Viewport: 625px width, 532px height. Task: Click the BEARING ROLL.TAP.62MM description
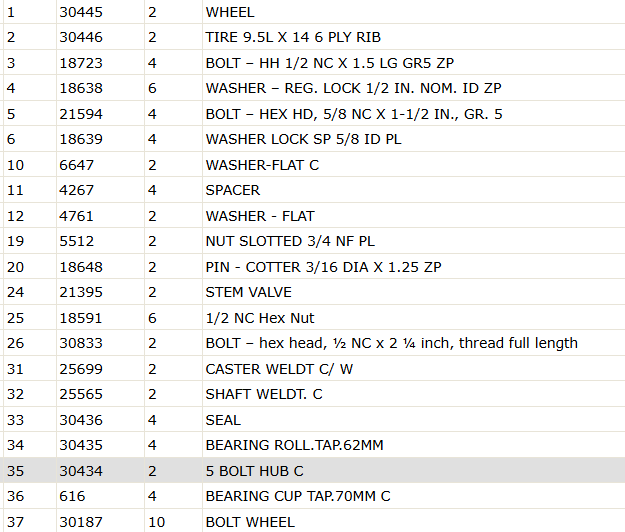click(x=294, y=445)
